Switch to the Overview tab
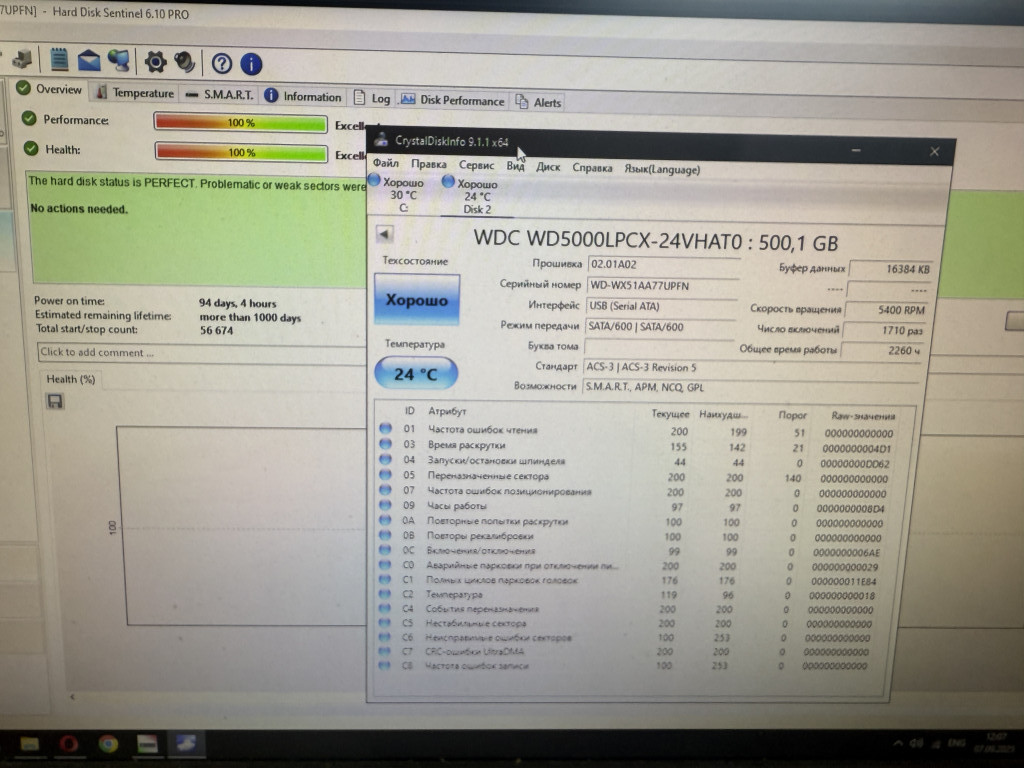The width and height of the screenshot is (1024, 768). pyautogui.click(x=50, y=89)
